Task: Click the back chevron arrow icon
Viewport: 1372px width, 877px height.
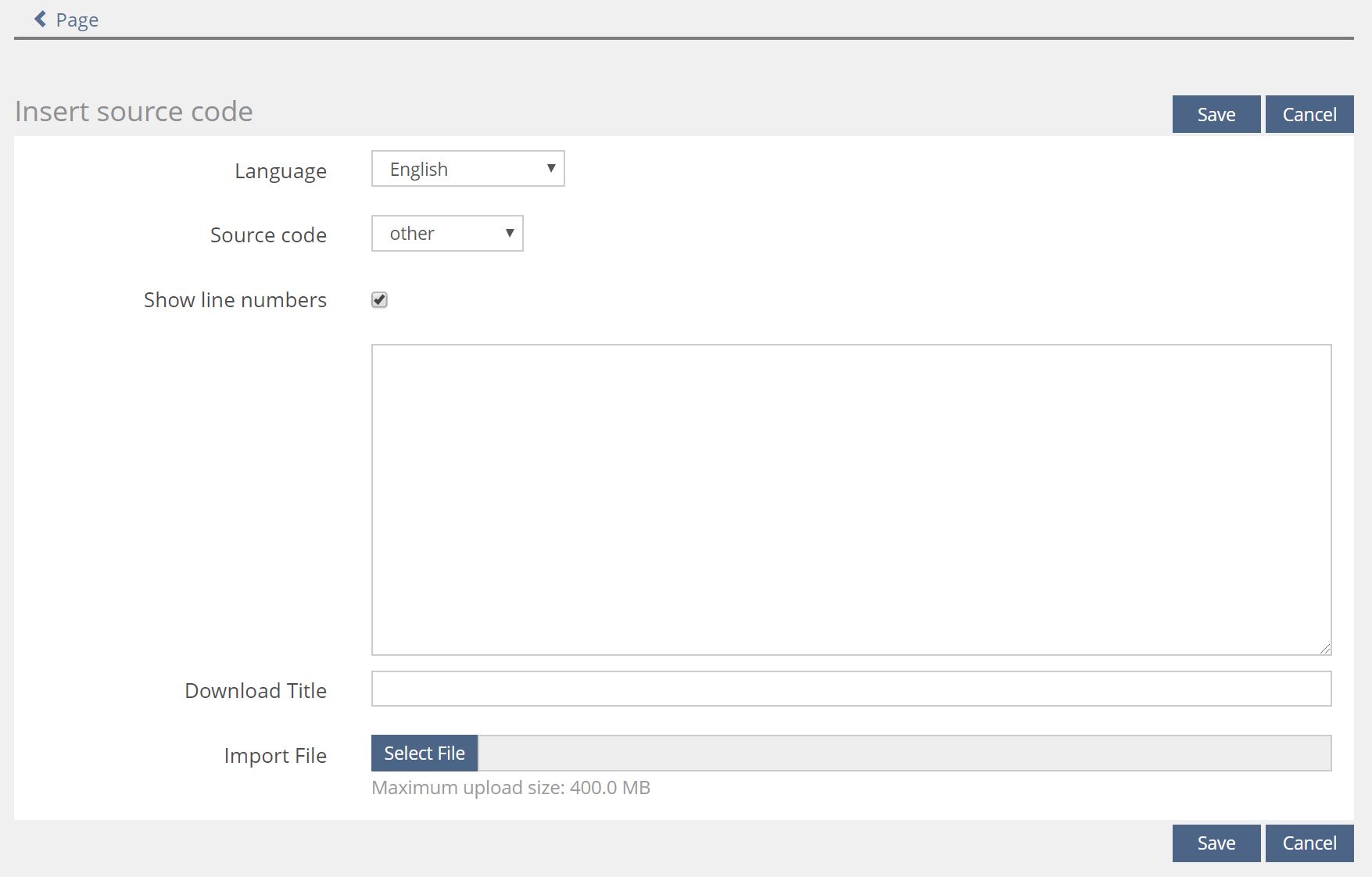Action: 40,19
